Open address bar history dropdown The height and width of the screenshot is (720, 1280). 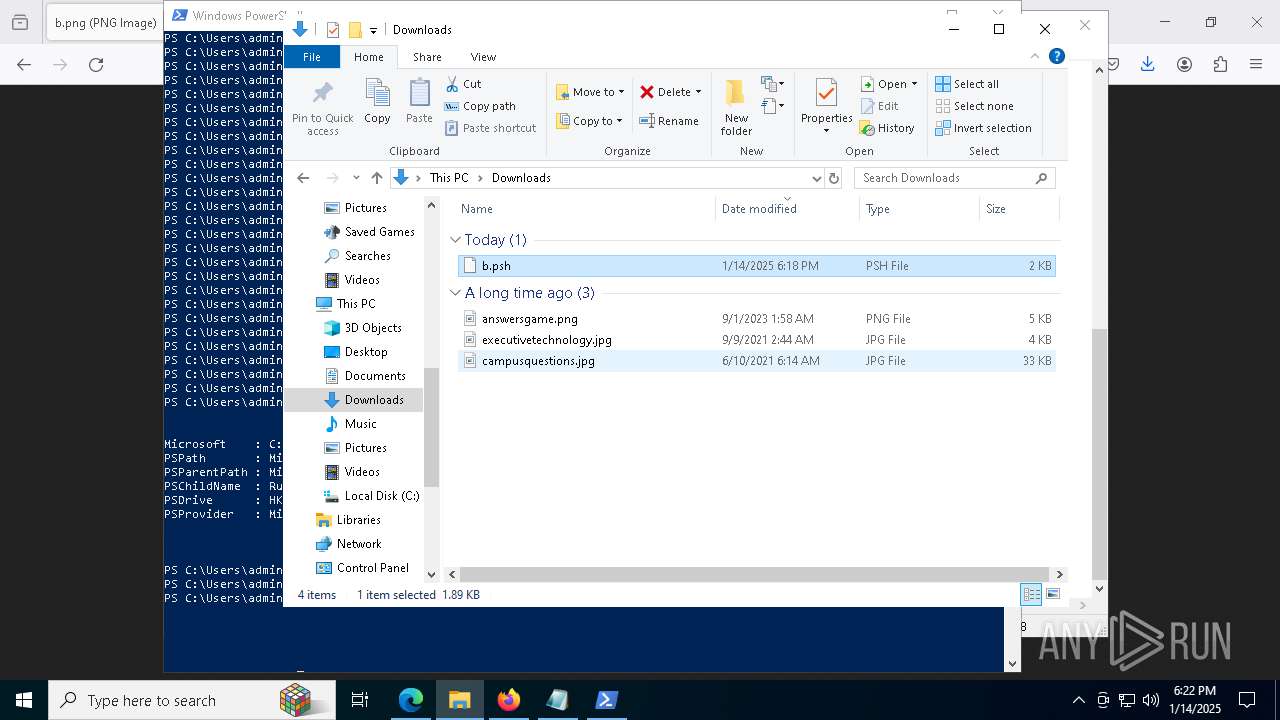click(816, 178)
